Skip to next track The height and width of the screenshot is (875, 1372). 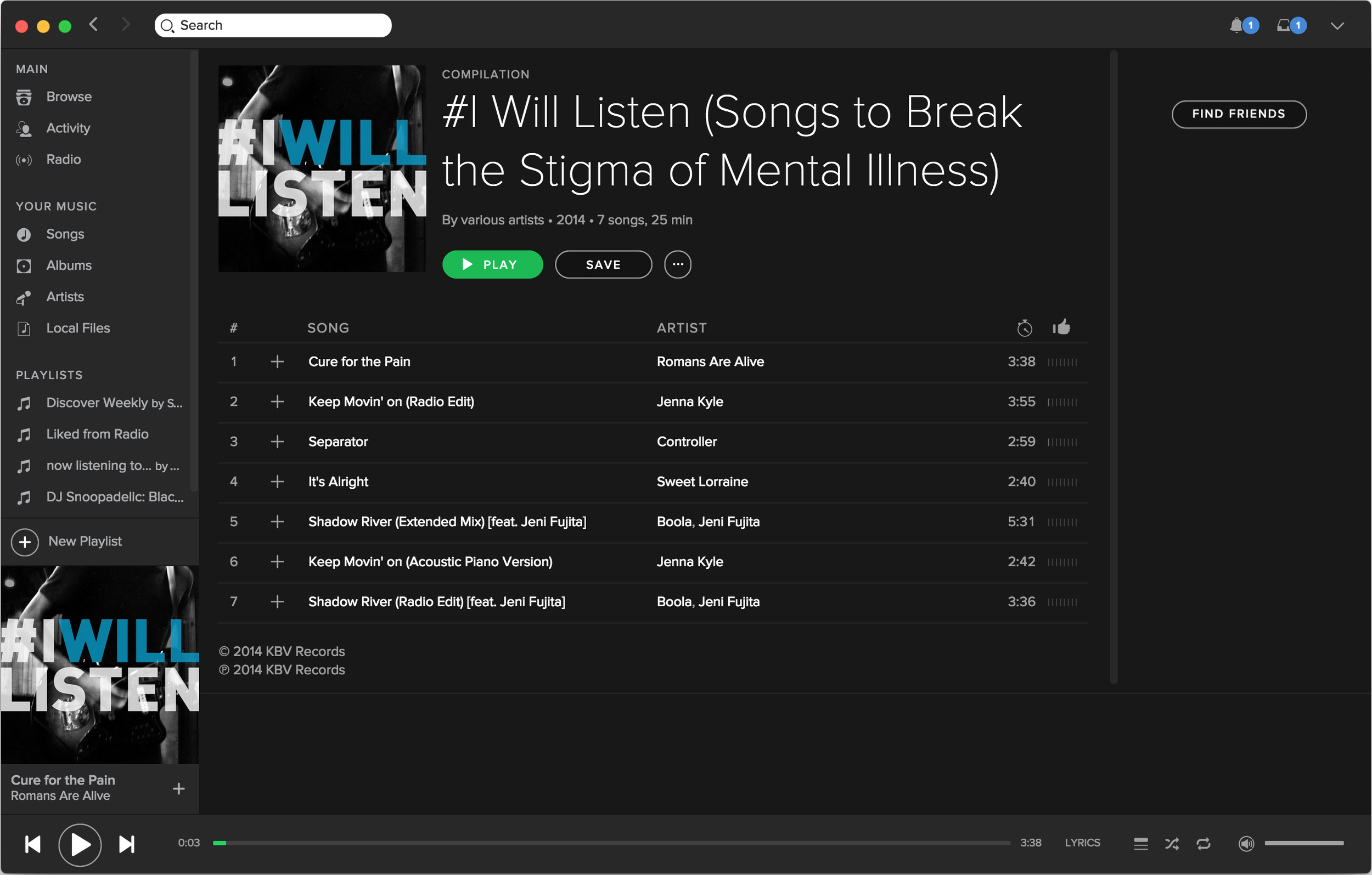(126, 844)
